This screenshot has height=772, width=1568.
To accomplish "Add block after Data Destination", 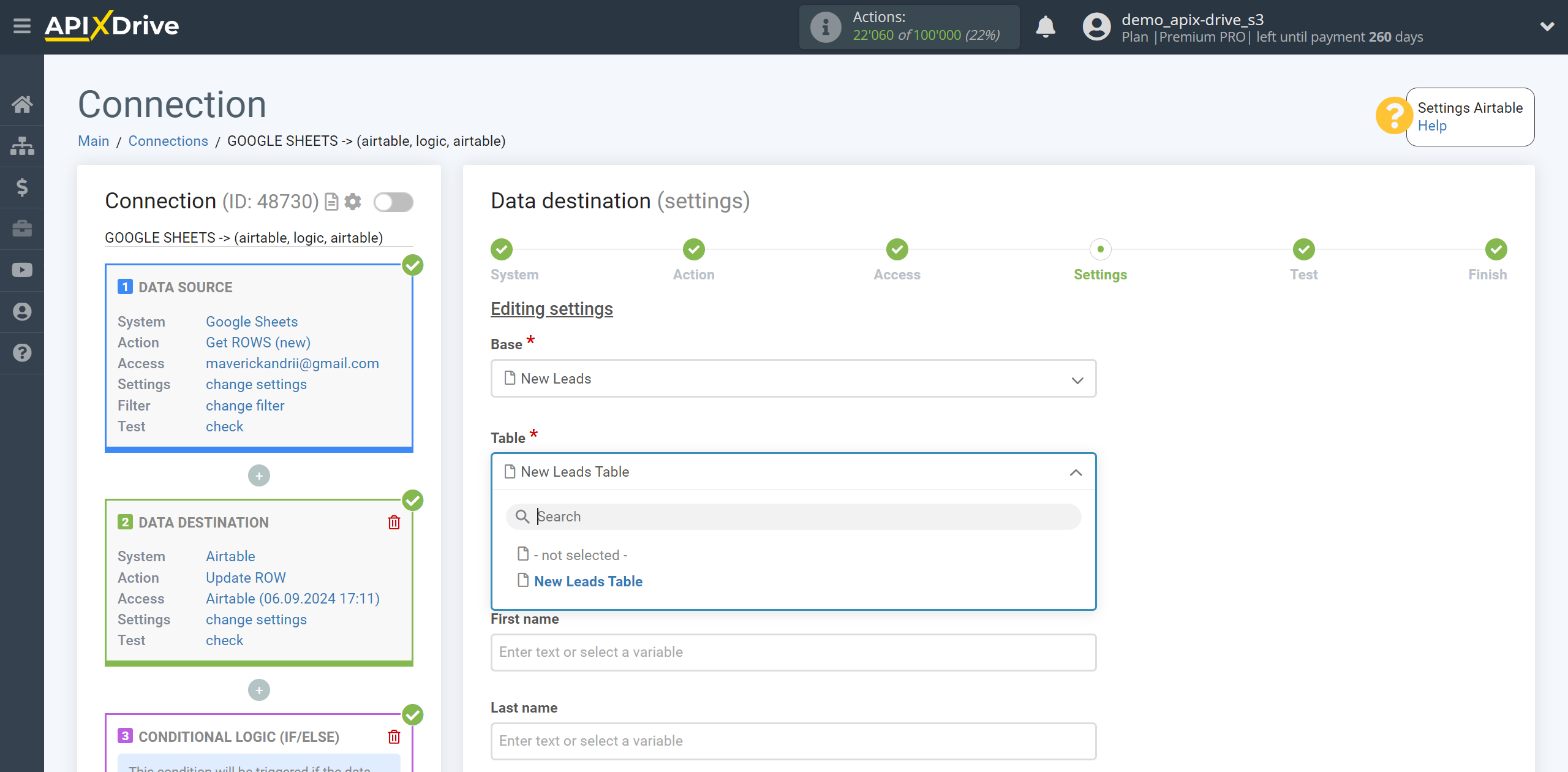I will [x=259, y=691].
